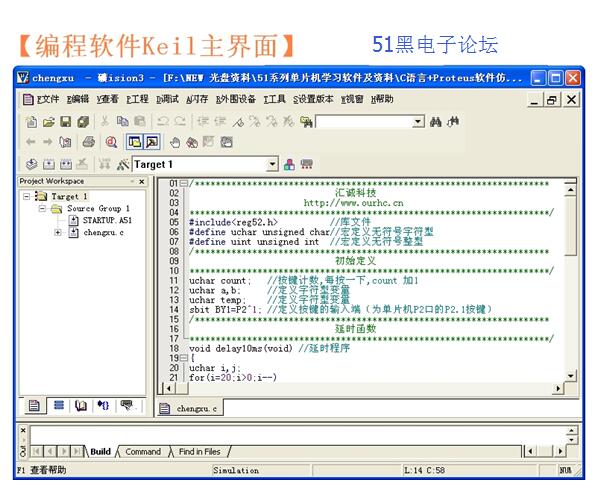Open the Books tab icon in workspace

[81, 406]
